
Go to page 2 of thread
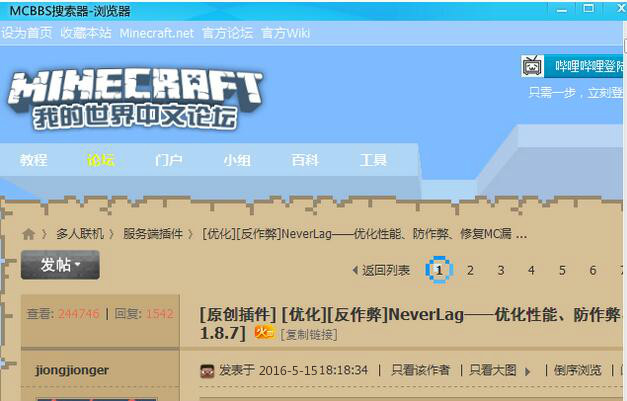click(470, 271)
